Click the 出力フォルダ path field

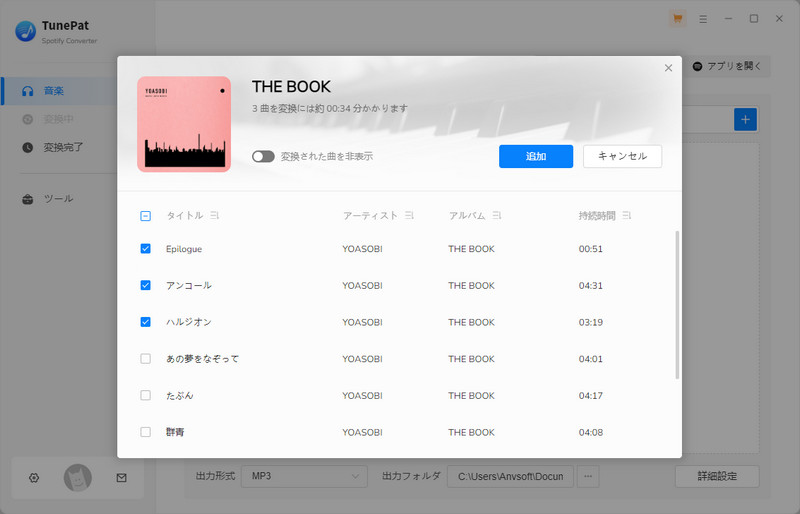[510, 476]
